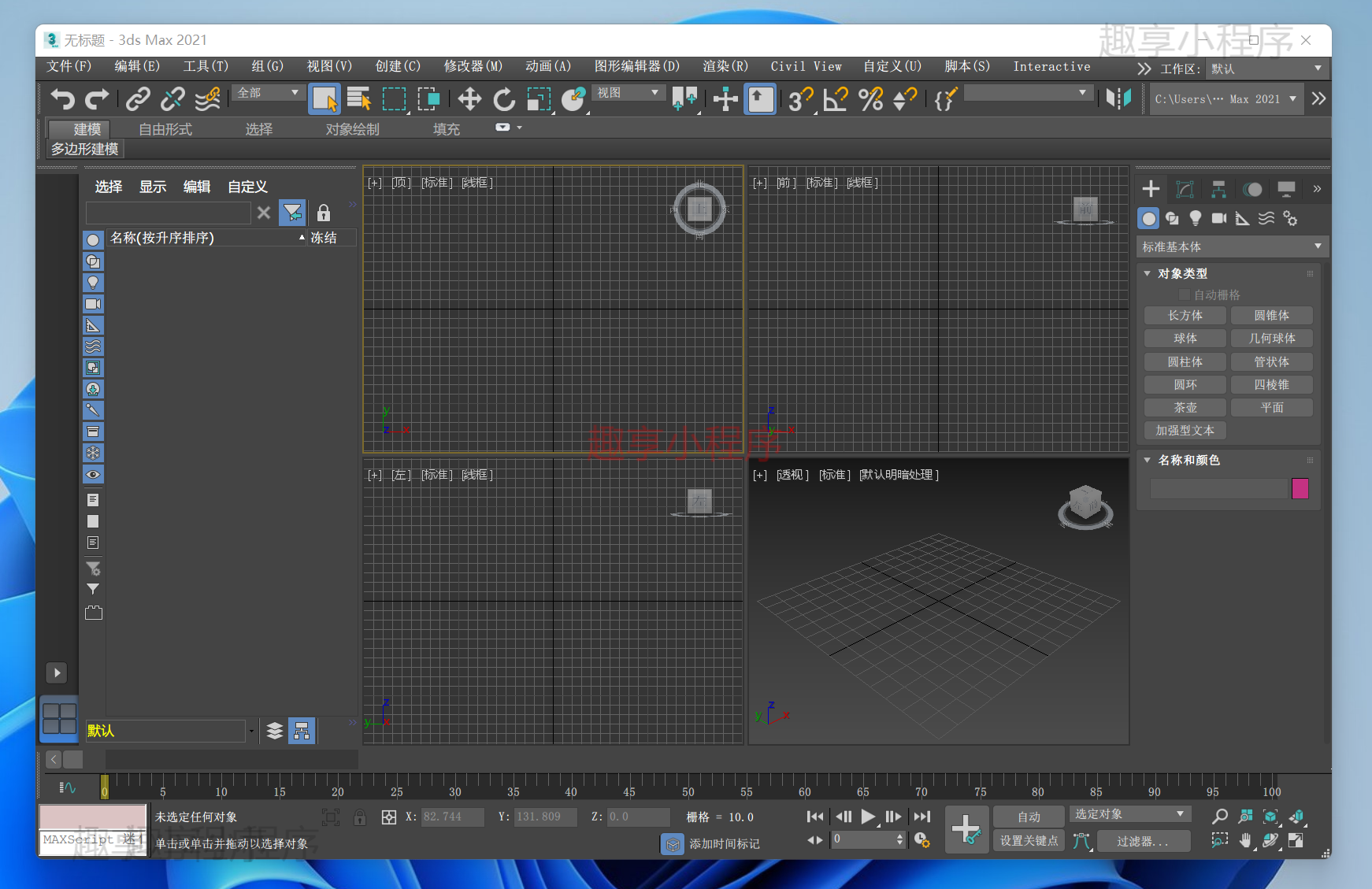The image size is (1372, 889).
Task: Open the 选定对象 dropdown
Action: [1129, 814]
